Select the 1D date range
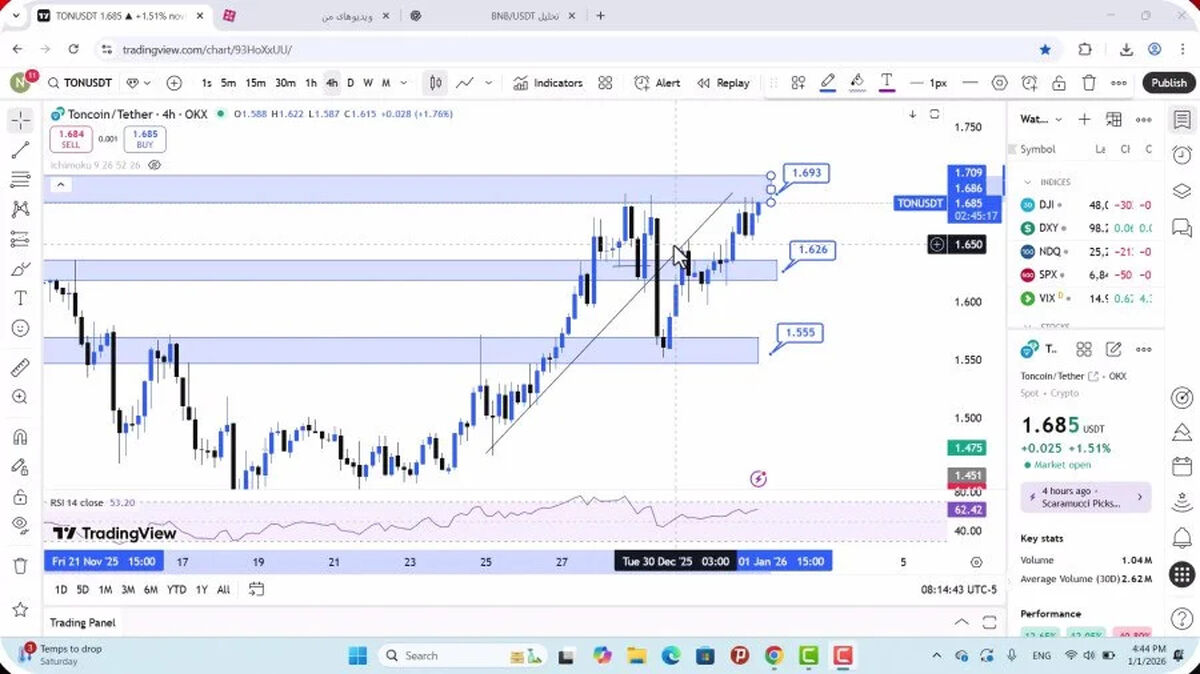Screen dimensions: 1200x674 60,589
